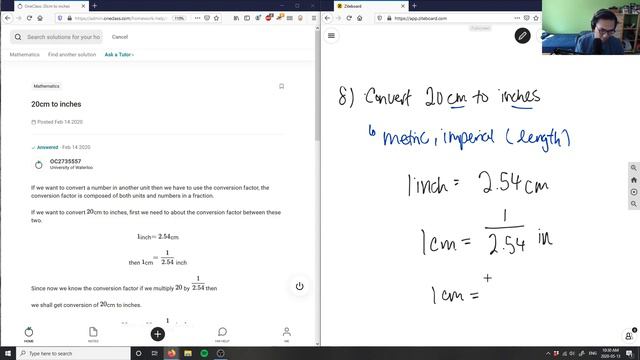Screen dimensions: 640x360
Task: Open Firefox application menu in left window
Action: [x=314, y=18]
